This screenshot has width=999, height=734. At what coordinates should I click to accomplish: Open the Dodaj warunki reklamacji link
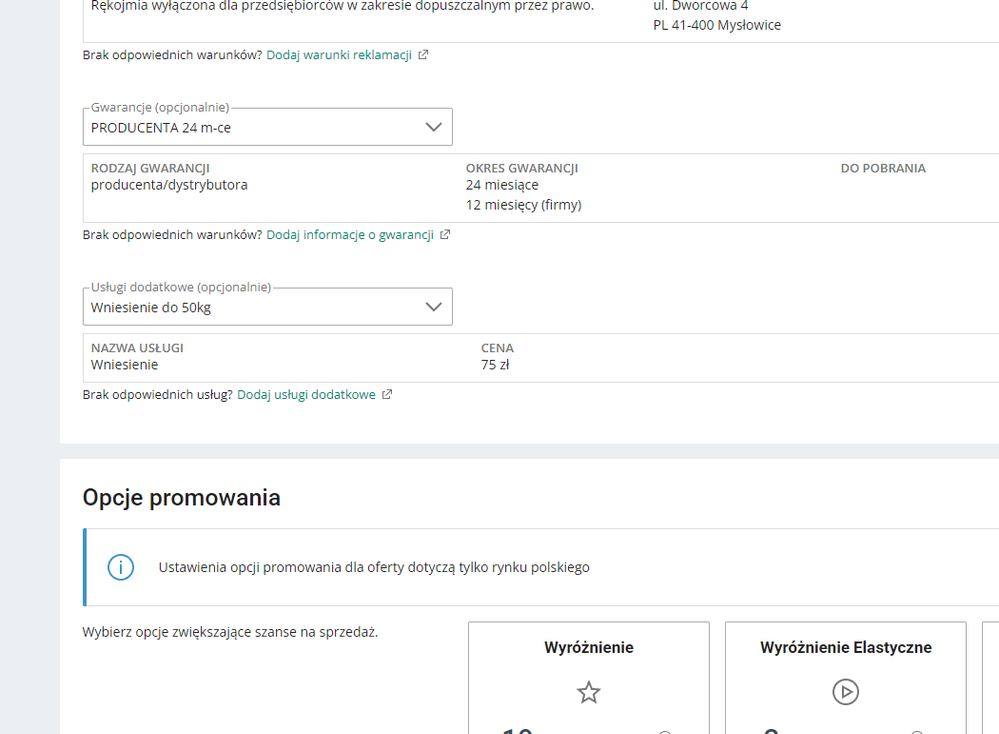[339, 55]
